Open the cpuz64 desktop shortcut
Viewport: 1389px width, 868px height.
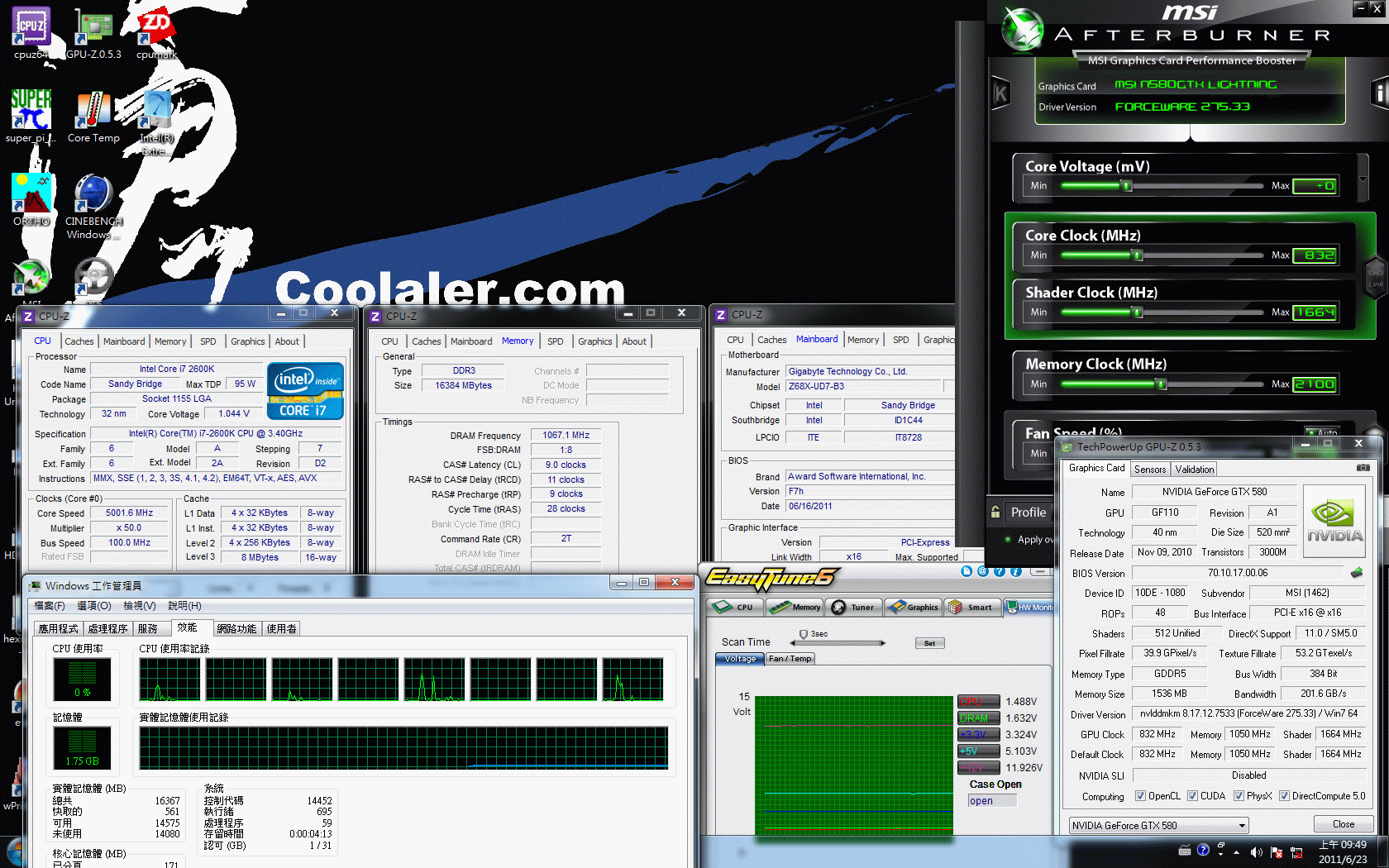pyautogui.click(x=31, y=33)
